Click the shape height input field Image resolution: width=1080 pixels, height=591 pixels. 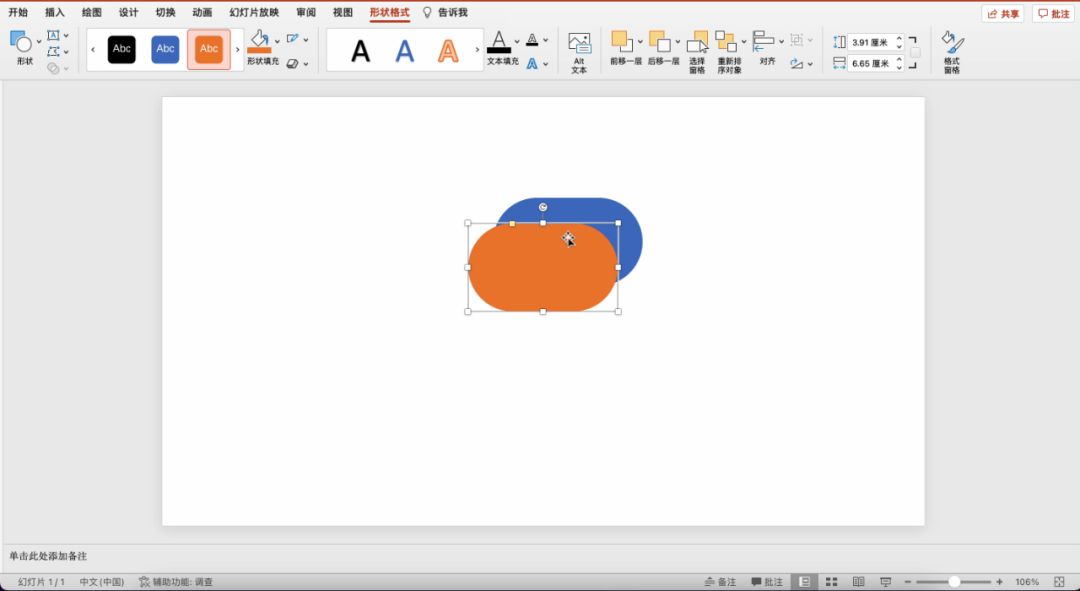click(x=870, y=42)
